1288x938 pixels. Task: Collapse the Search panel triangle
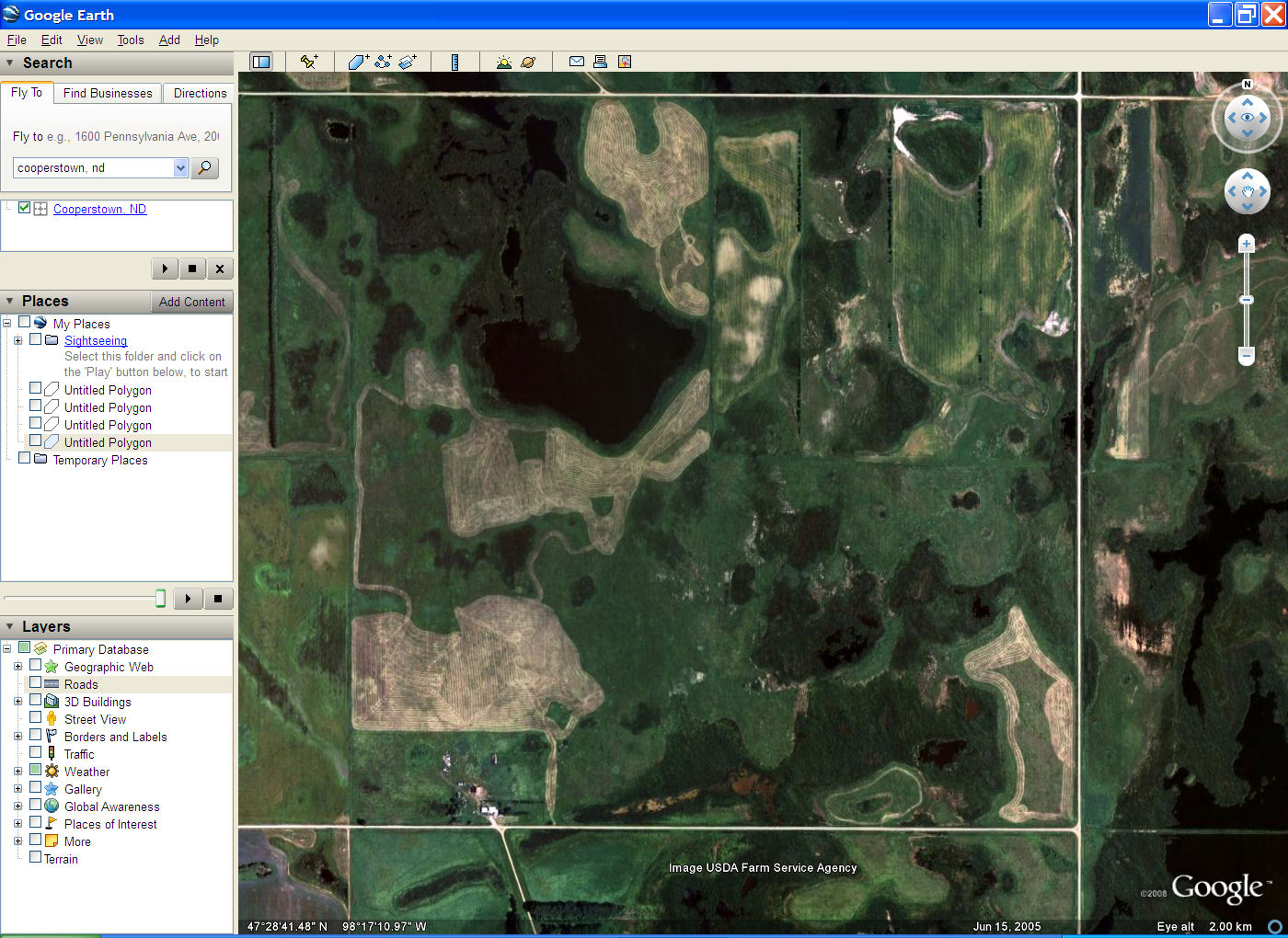coord(10,63)
